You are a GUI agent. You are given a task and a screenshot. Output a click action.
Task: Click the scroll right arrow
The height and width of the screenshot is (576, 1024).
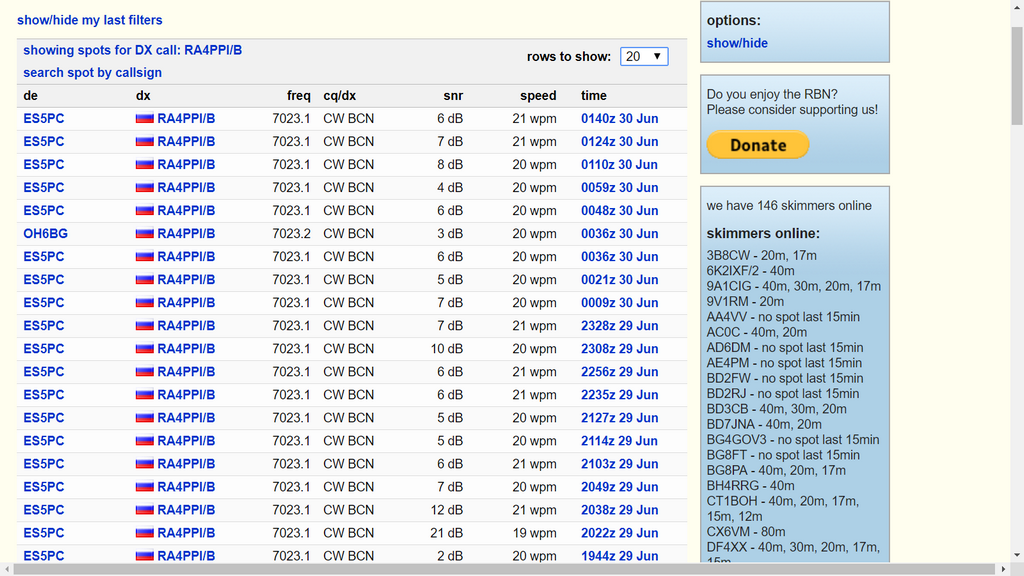(x=1004, y=569)
